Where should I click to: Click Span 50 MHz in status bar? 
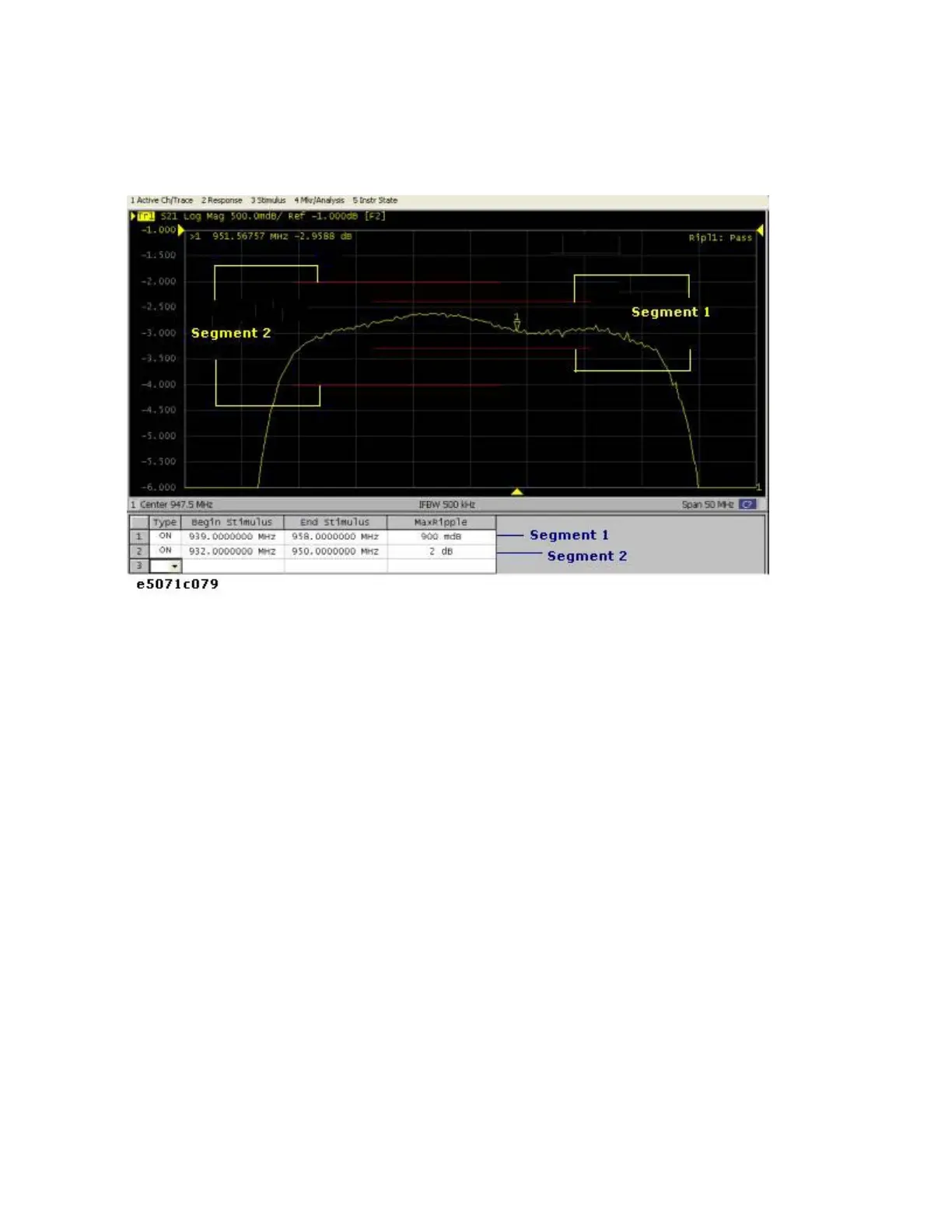[x=707, y=505]
